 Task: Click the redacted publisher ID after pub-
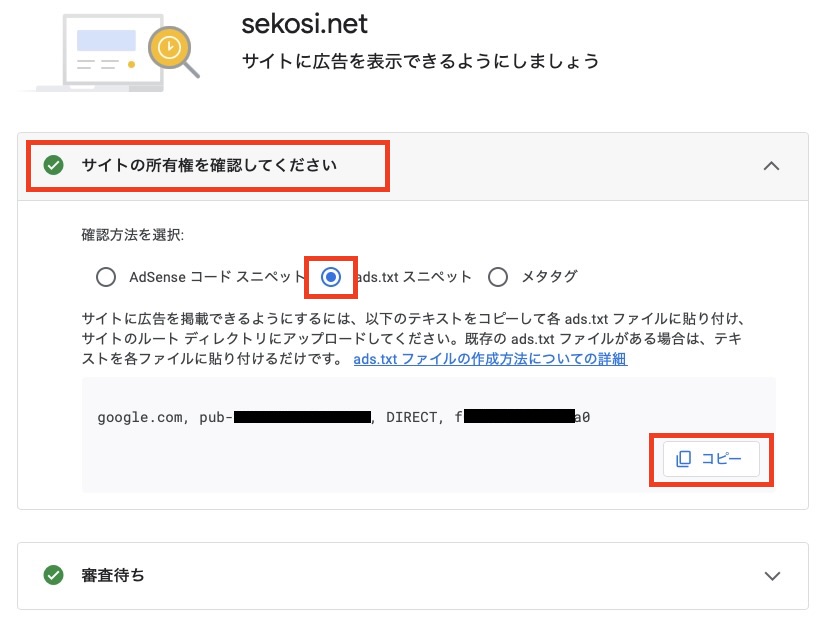pyautogui.click(x=302, y=417)
